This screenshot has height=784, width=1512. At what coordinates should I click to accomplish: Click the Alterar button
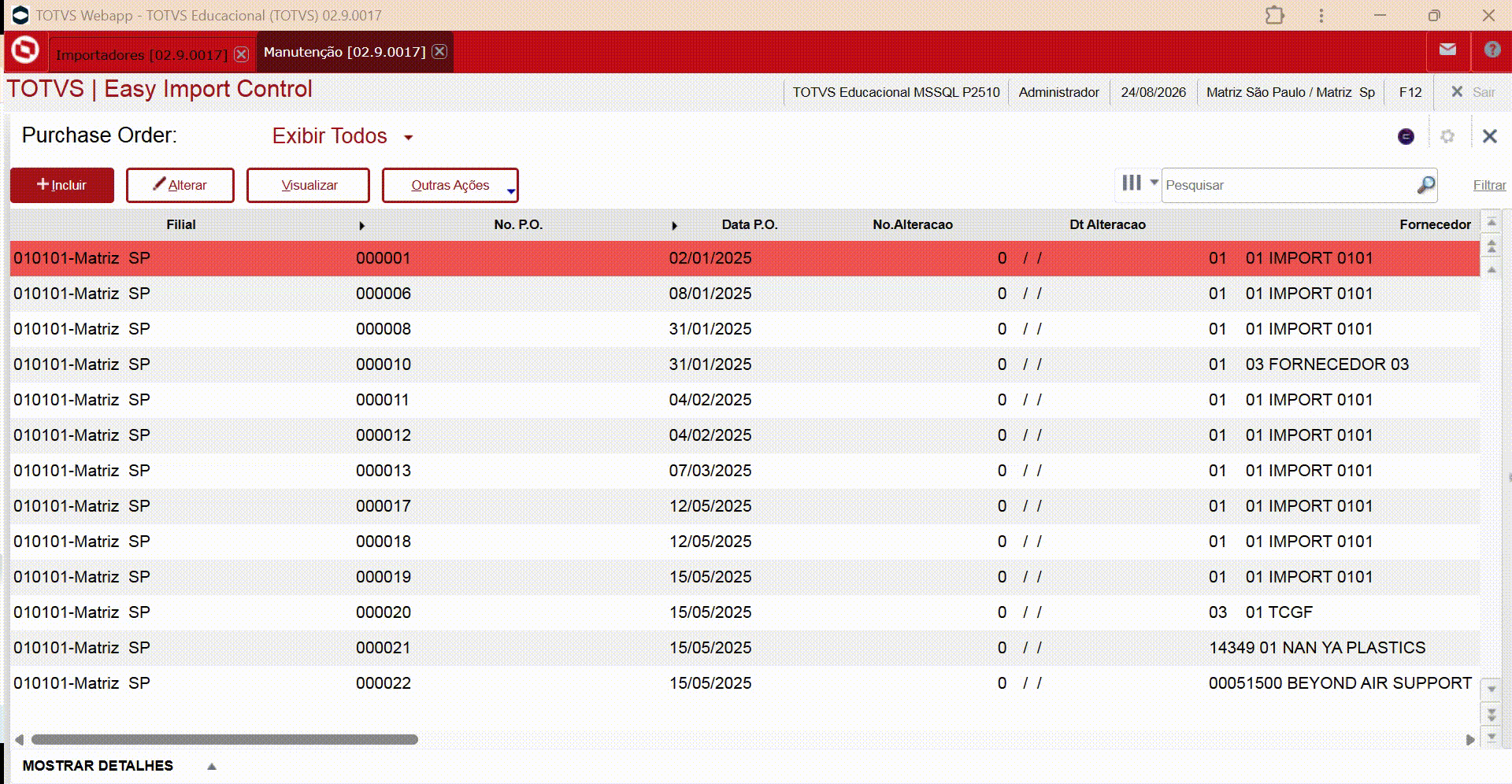tap(180, 185)
